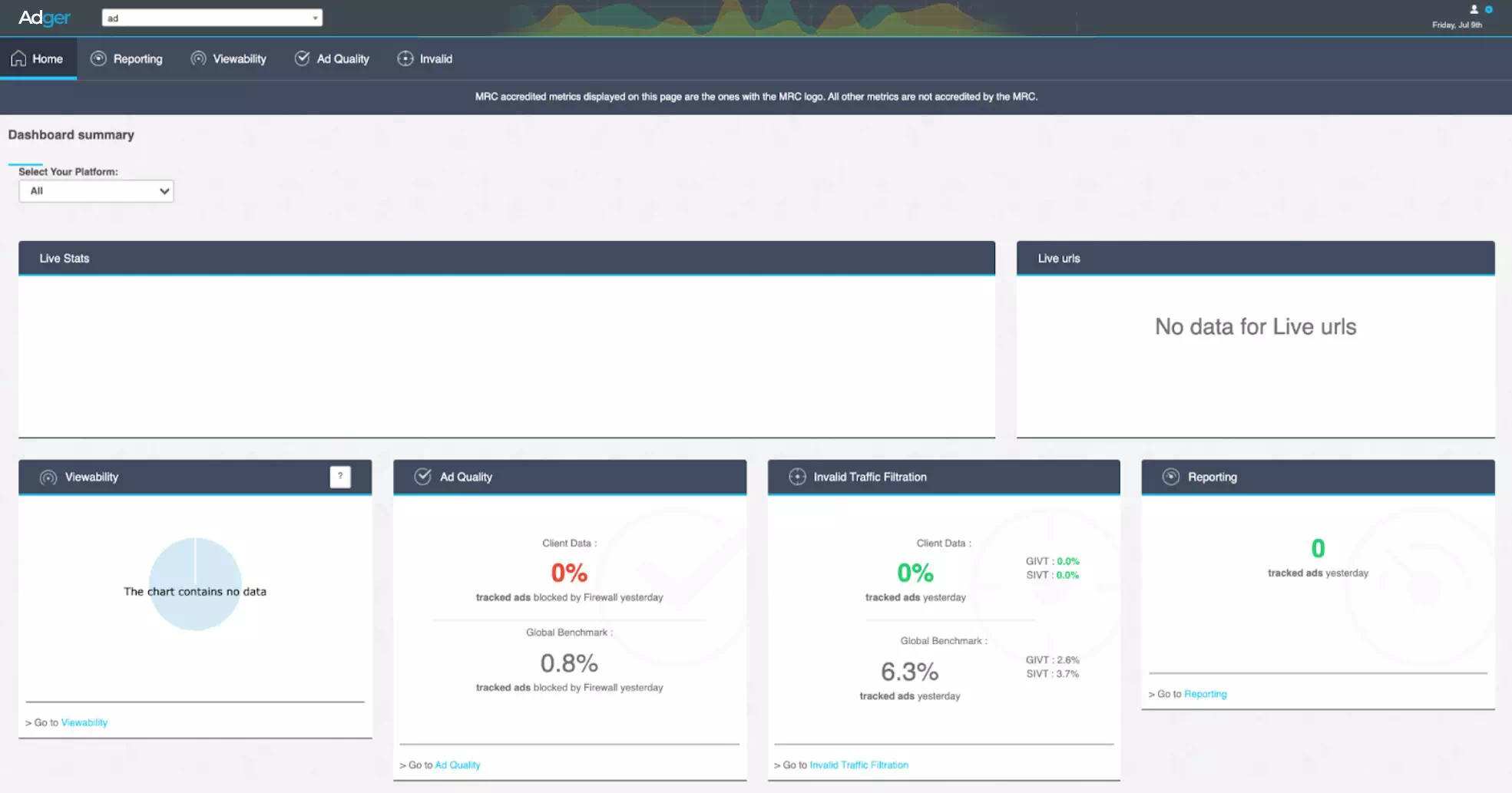Image resolution: width=1512 pixels, height=793 pixels.
Task: Follow the Go to Viewability link
Action: 84,722
